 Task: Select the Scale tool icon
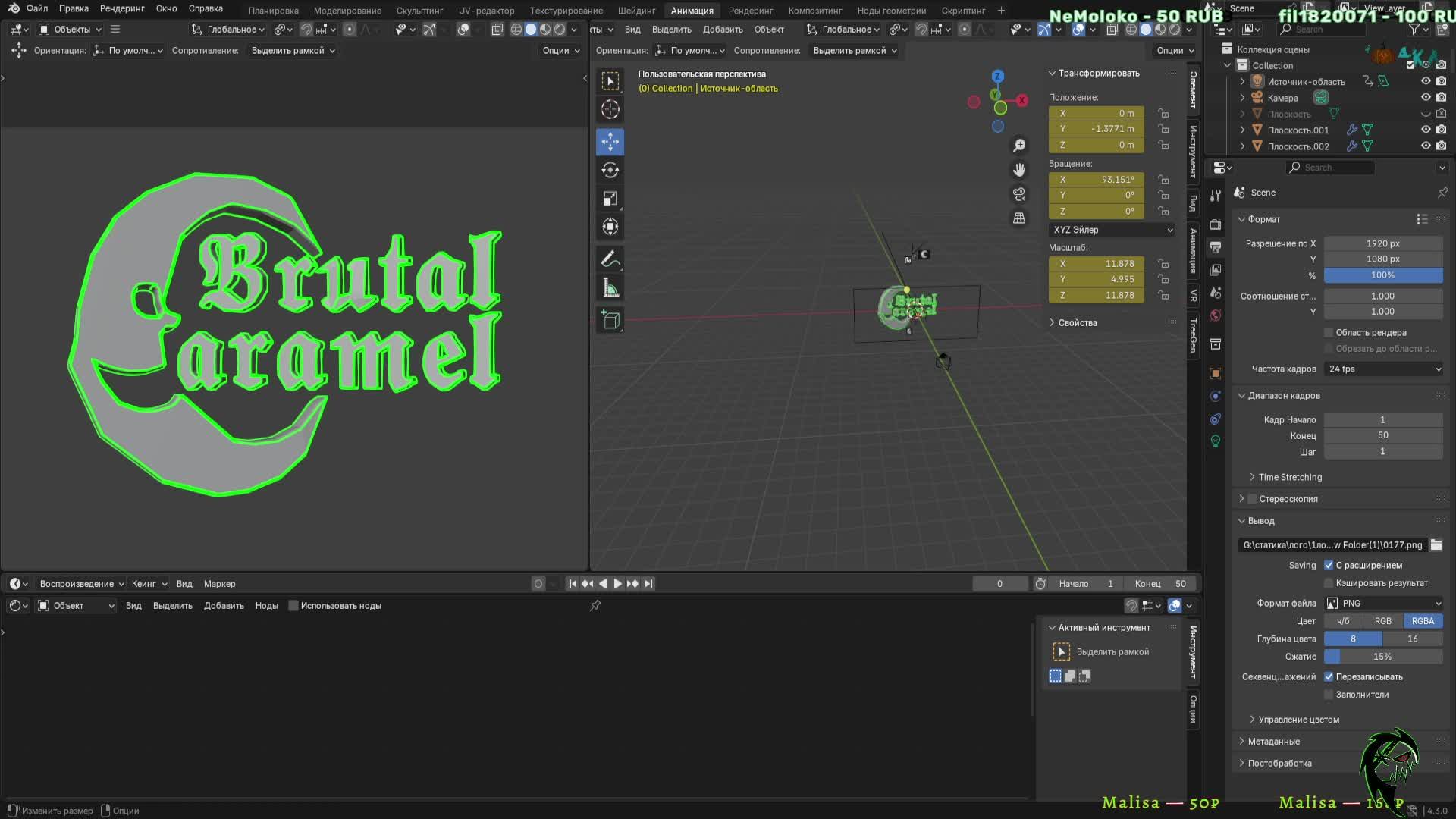click(x=610, y=199)
